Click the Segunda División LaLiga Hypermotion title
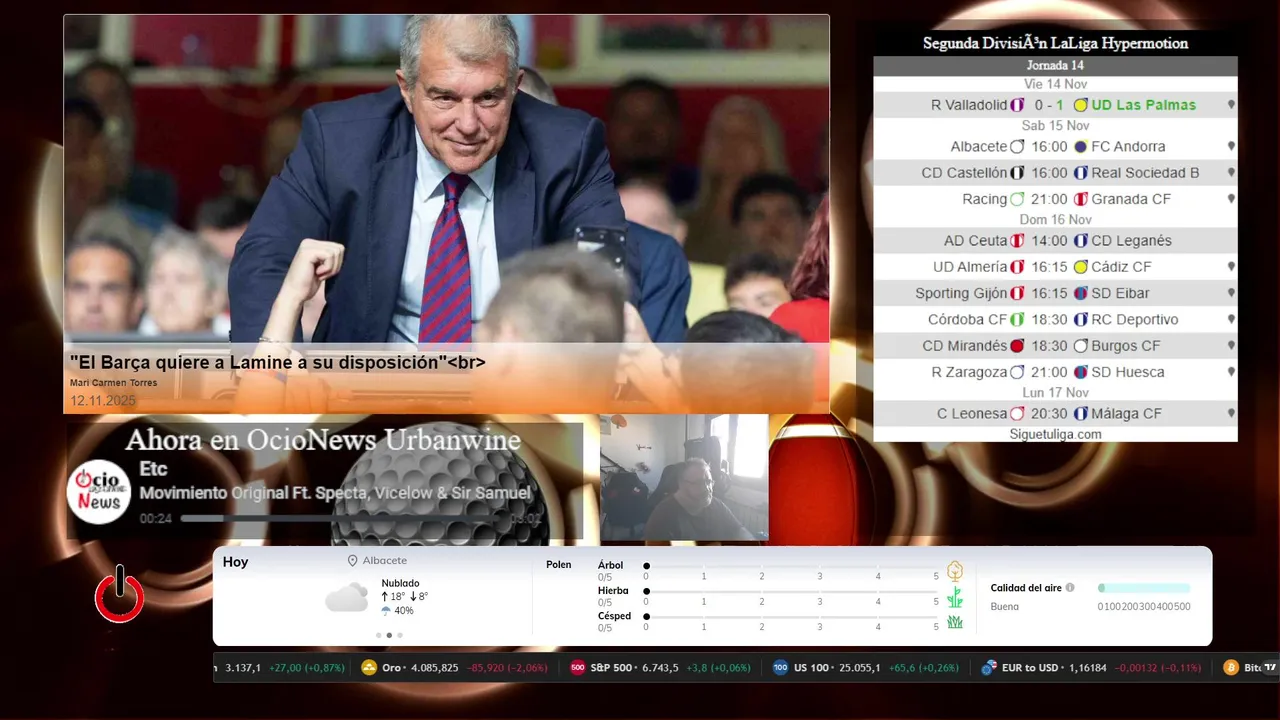The height and width of the screenshot is (720, 1280). click(x=1055, y=43)
